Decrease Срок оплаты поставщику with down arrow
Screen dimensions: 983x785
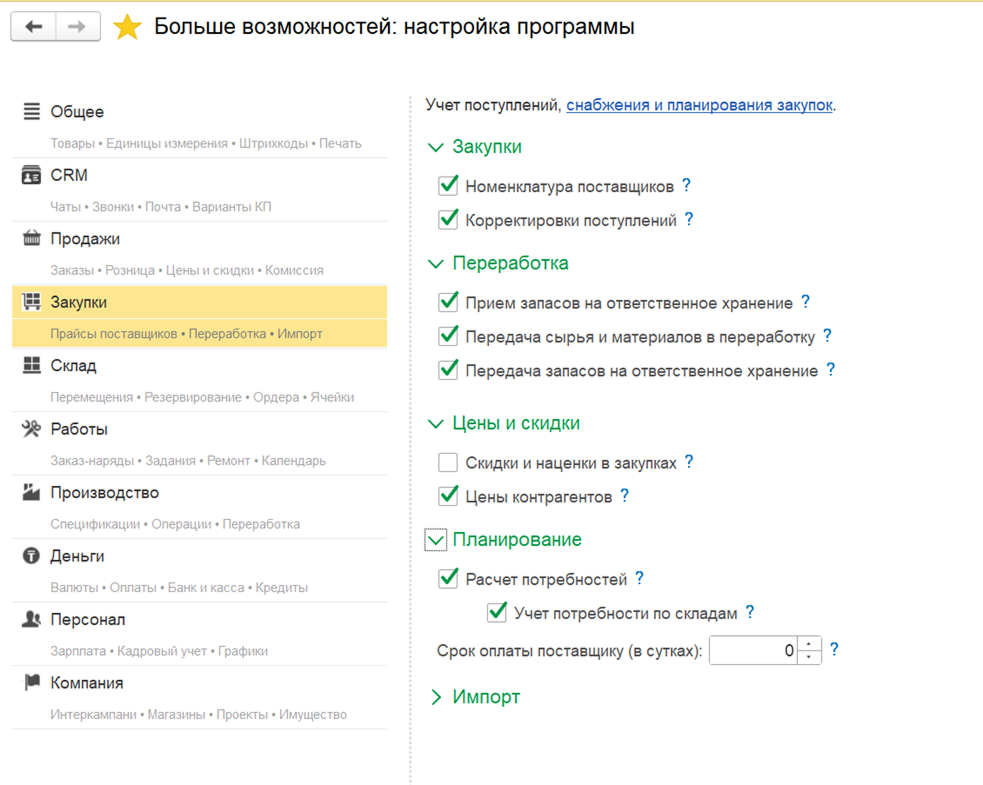[x=809, y=657]
